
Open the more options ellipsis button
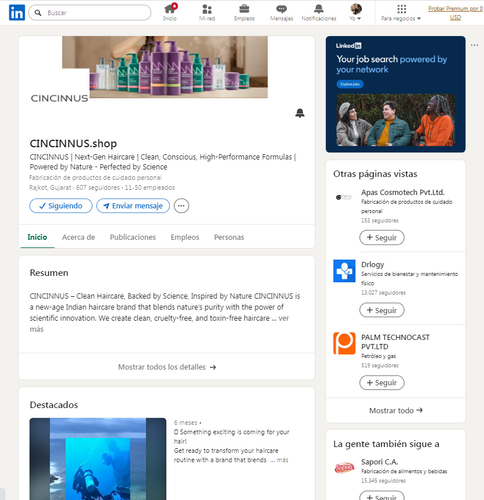[x=181, y=206]
